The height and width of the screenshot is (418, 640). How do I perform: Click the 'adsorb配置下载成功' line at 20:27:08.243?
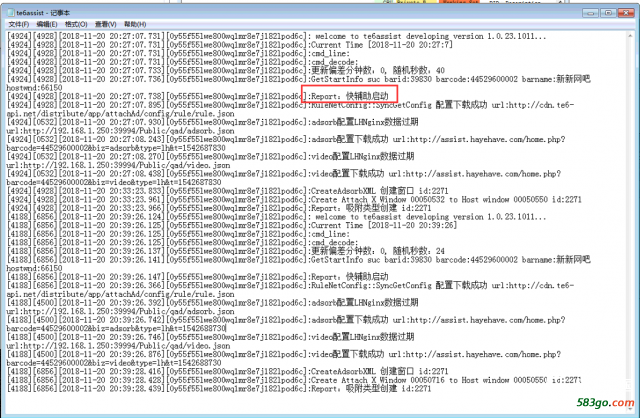tap(286, 139)
